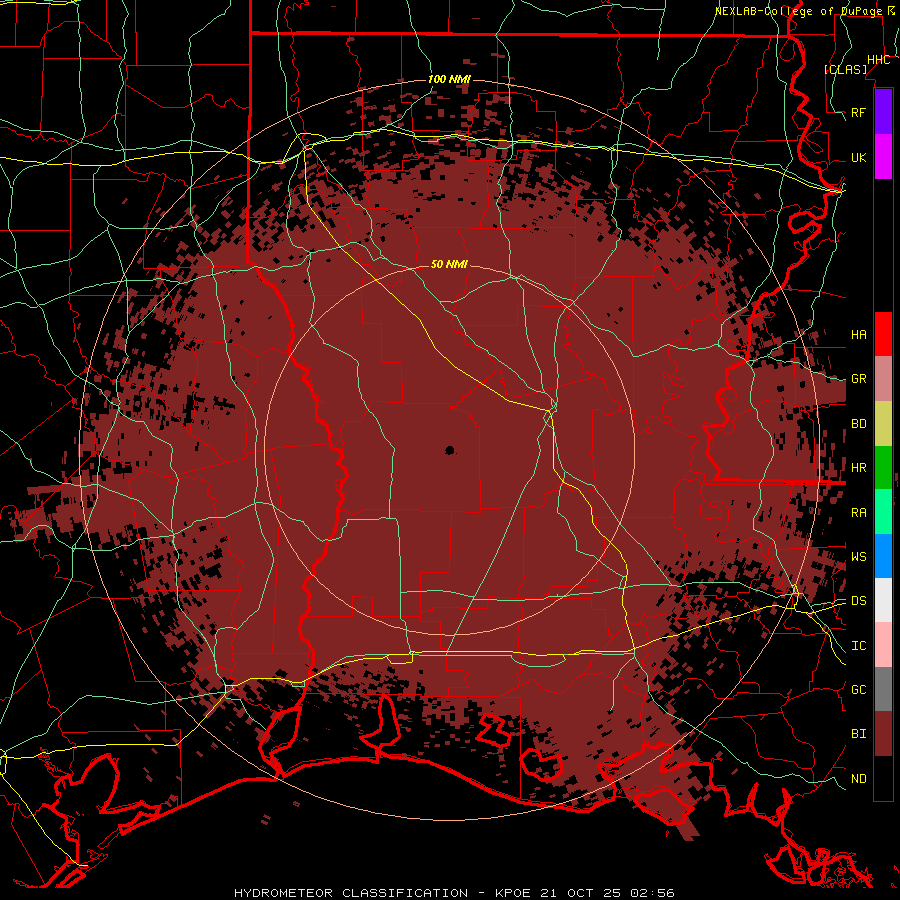
Task: Click the BI legend label
Action: 859,734
